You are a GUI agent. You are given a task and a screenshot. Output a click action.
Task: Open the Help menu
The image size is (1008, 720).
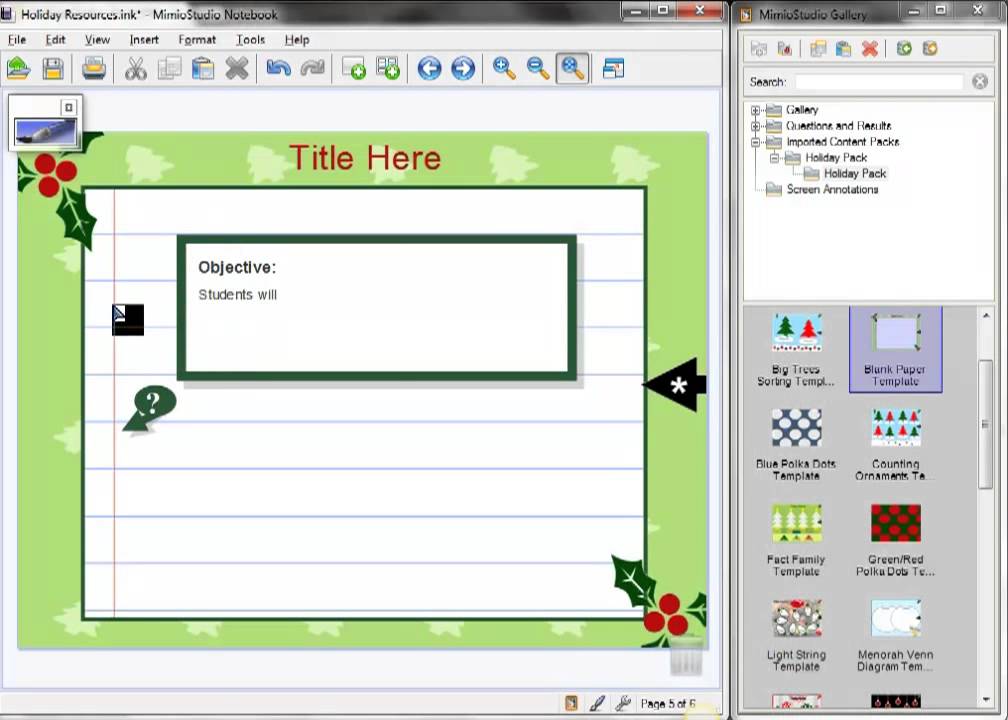tap(297, 40)
